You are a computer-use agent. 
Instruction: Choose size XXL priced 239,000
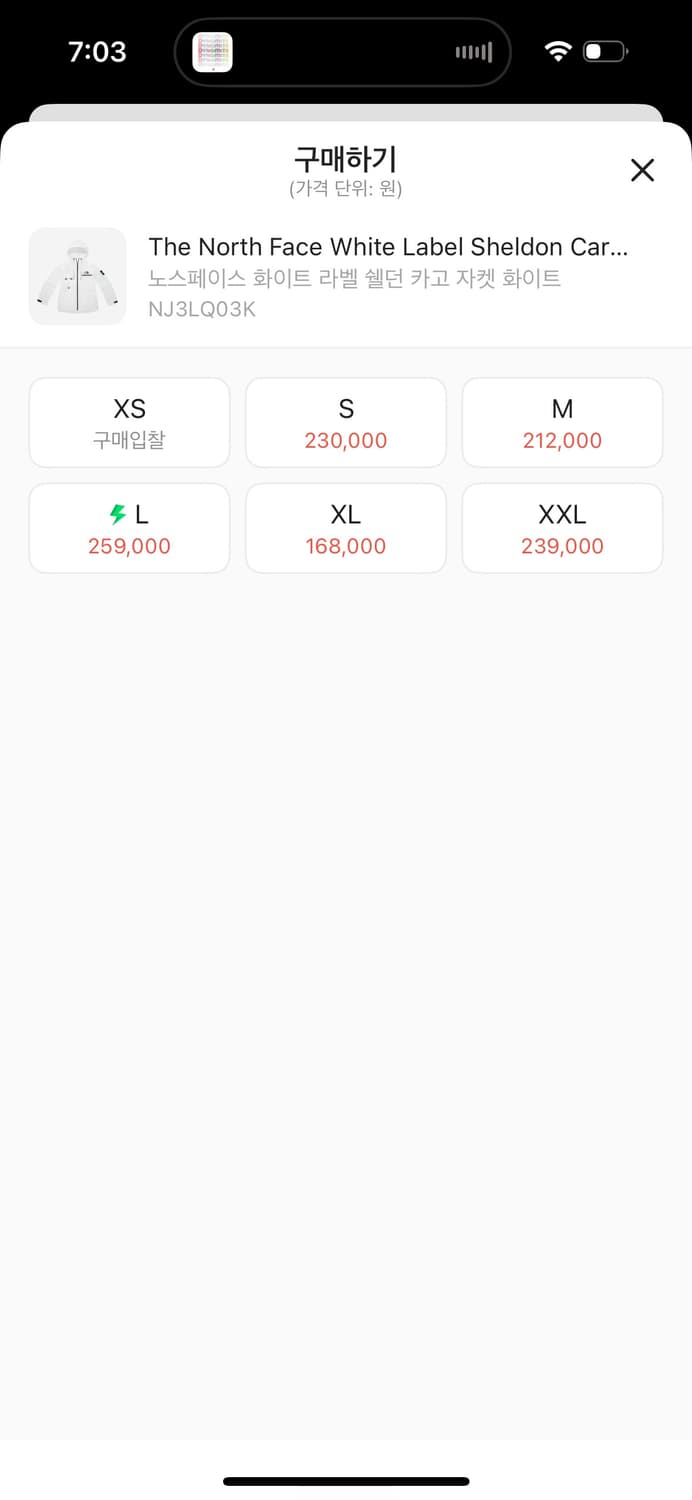click(562, 528)
